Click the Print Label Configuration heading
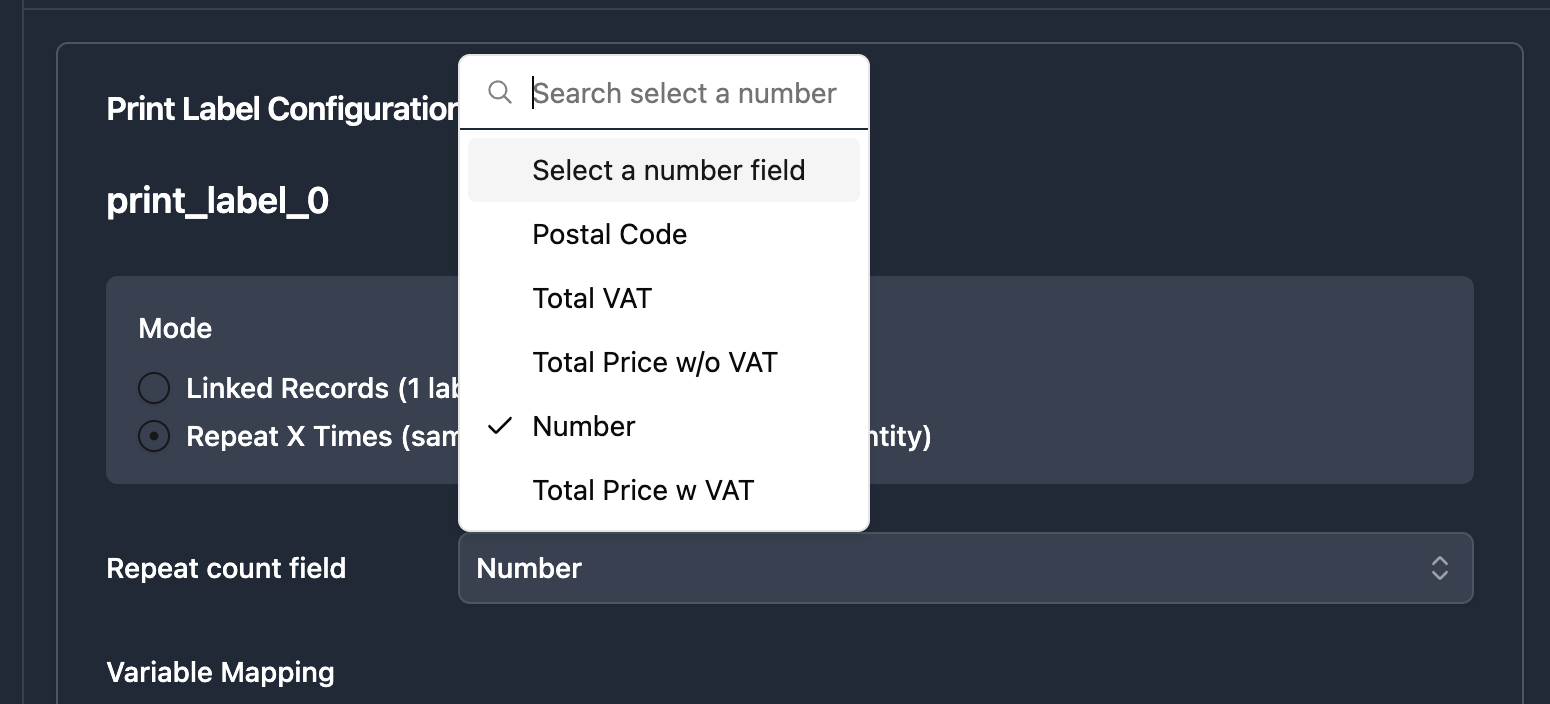This screenshot has height=704, width=1550. coord(282,109)
